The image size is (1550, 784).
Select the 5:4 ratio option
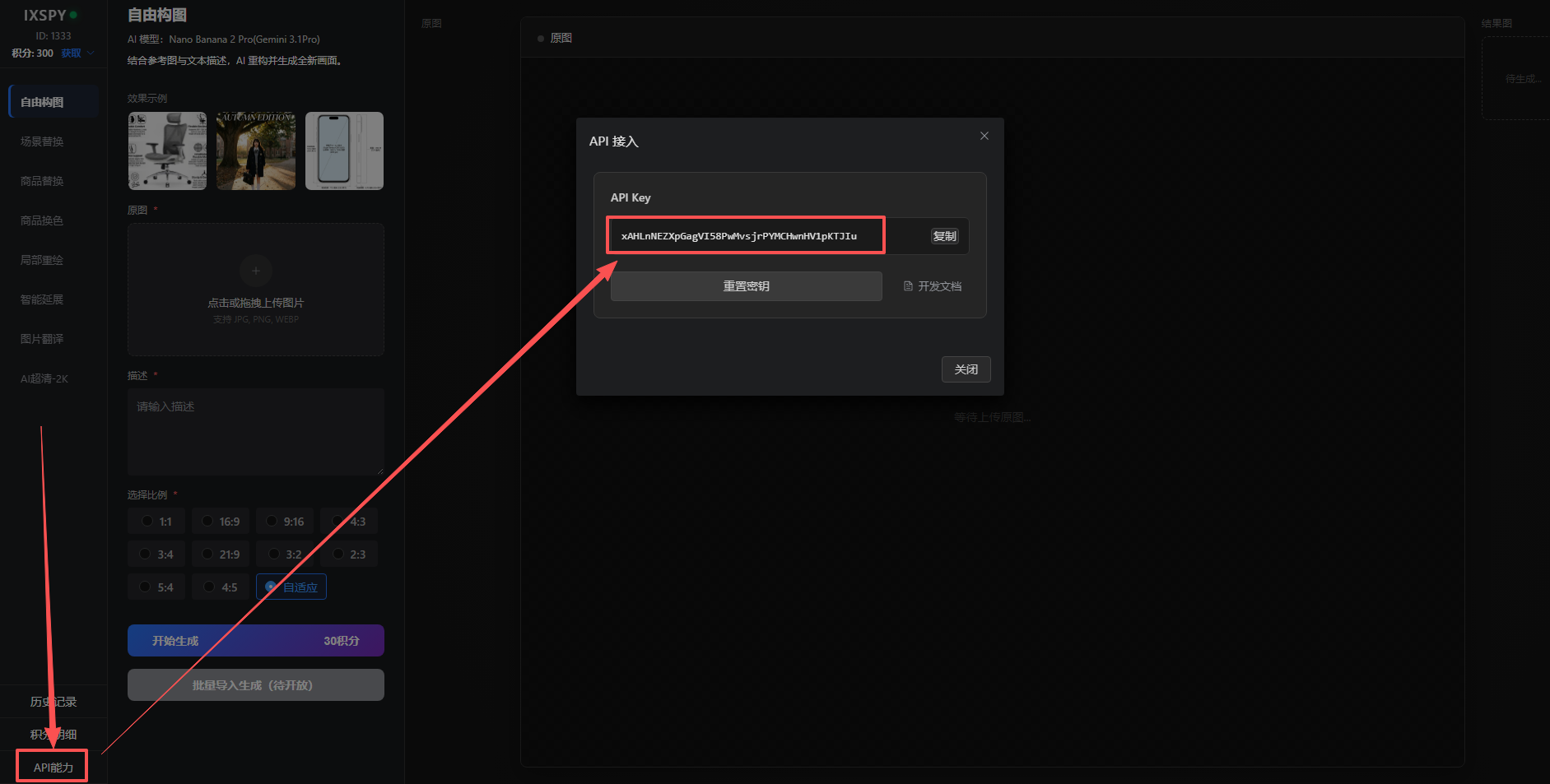[x=156, y=587]
